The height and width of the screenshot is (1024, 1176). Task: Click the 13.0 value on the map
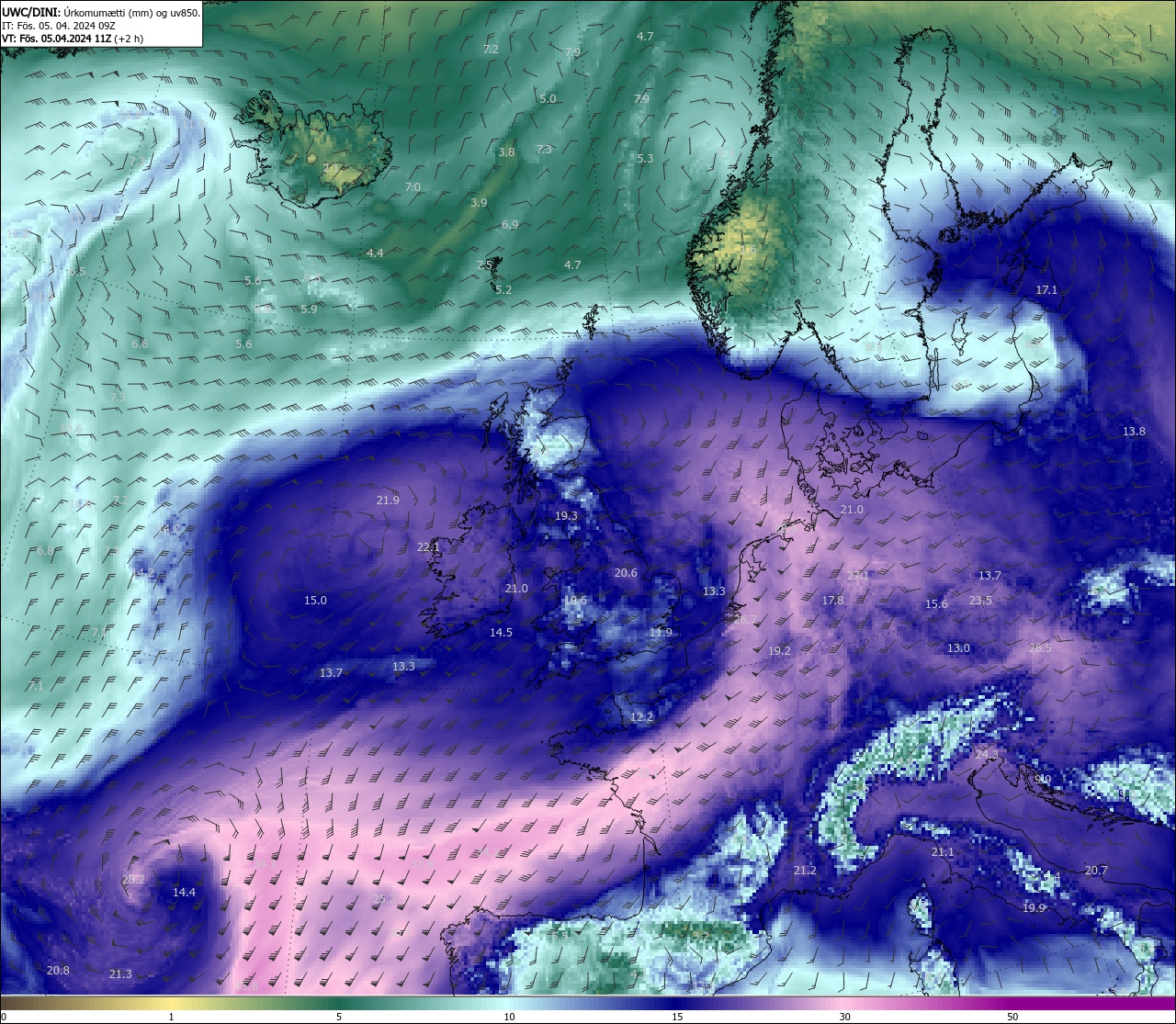coord(958,647)
